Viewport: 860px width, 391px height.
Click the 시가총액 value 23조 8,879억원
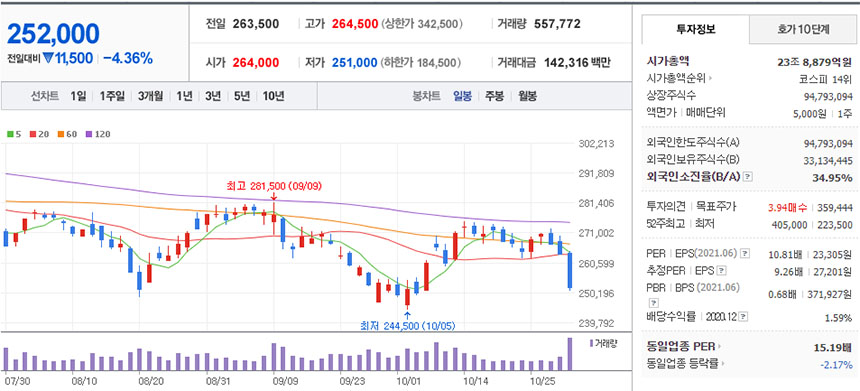(x=815, y=62)
